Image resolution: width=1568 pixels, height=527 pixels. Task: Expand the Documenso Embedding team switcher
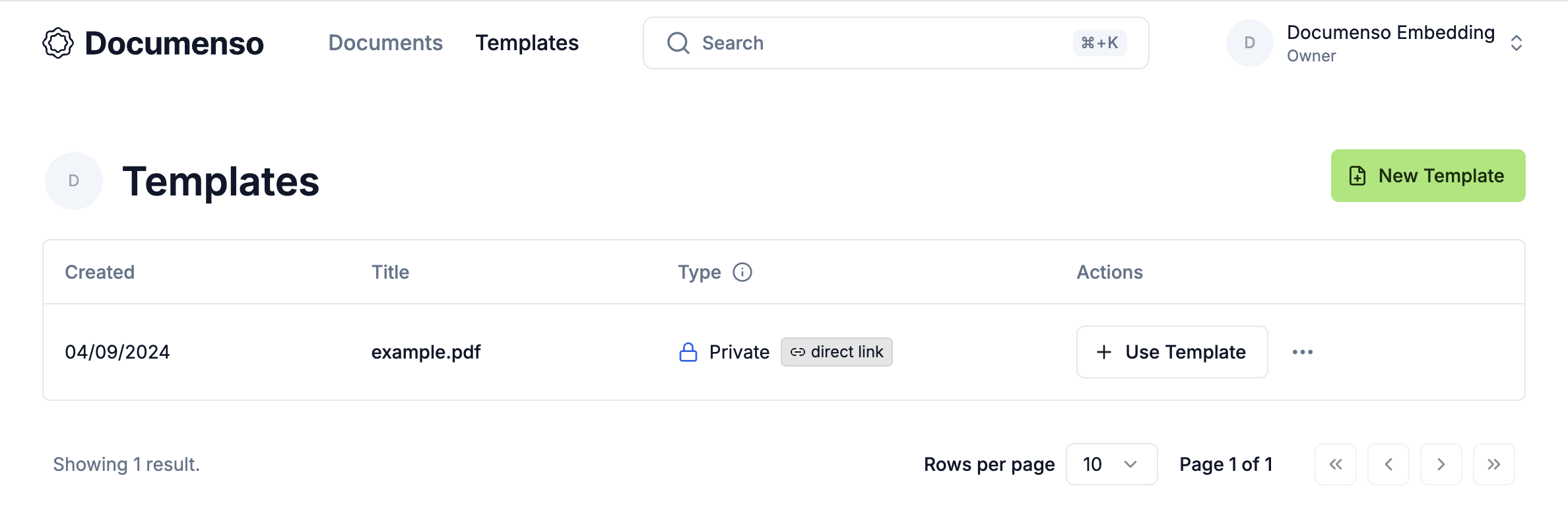pos(1516,43)
